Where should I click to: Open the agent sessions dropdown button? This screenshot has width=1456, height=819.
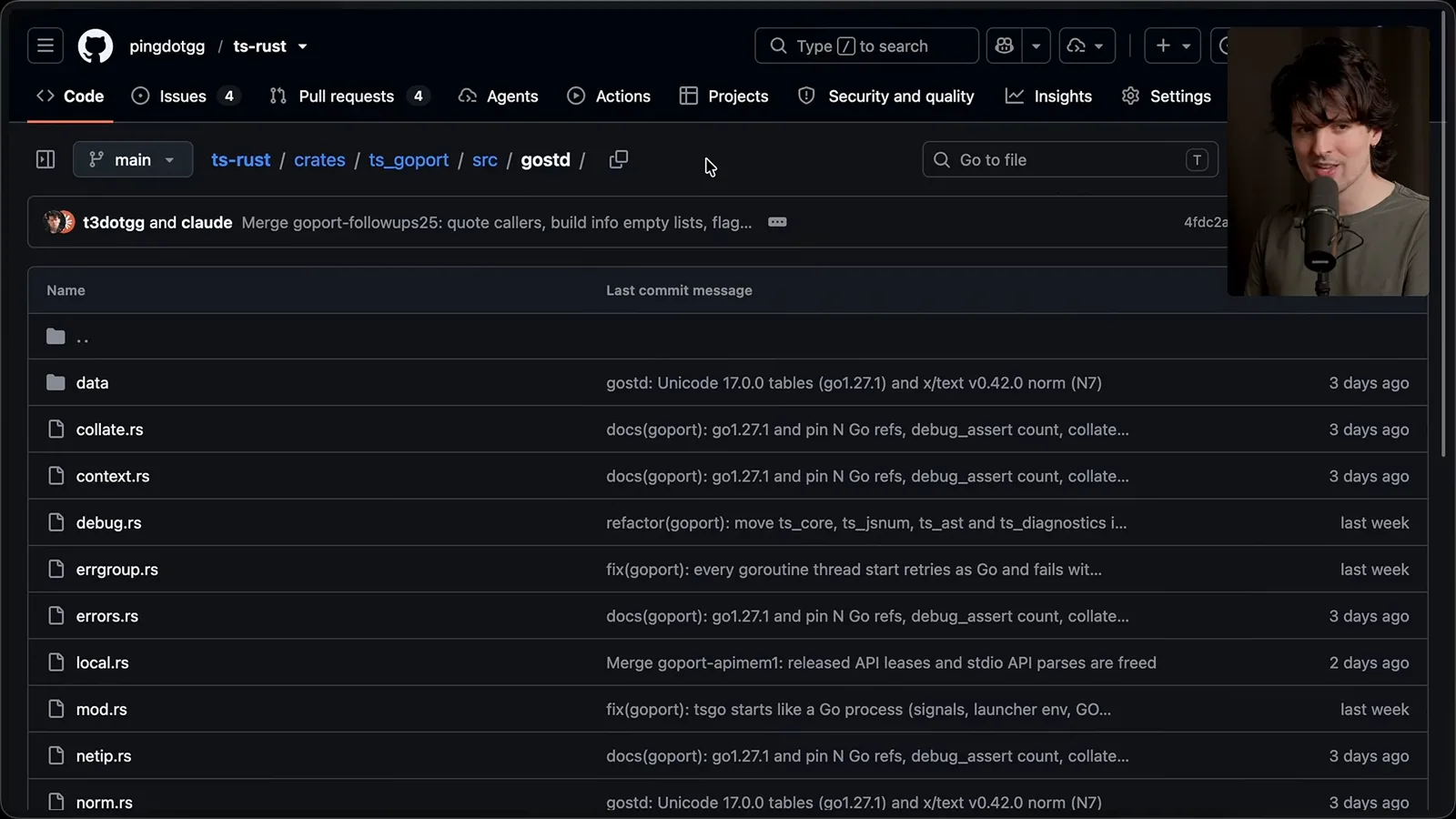1087,45
